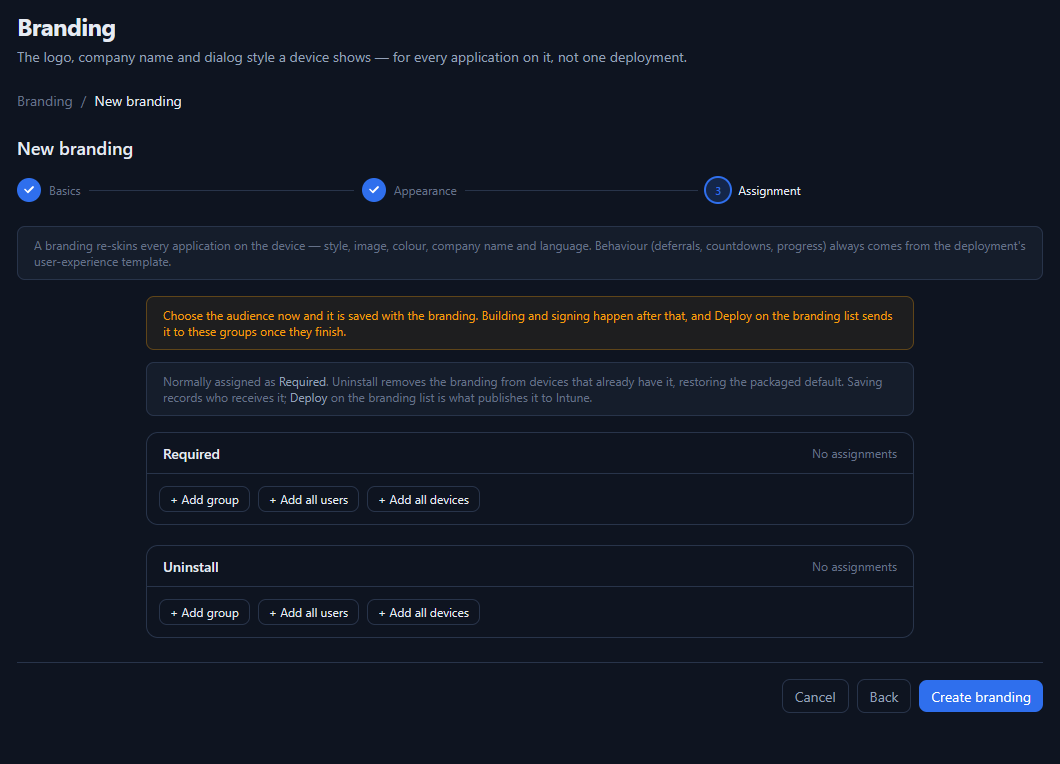
Task: Add all users to Required assignments
Action: (x=308, y=500)
